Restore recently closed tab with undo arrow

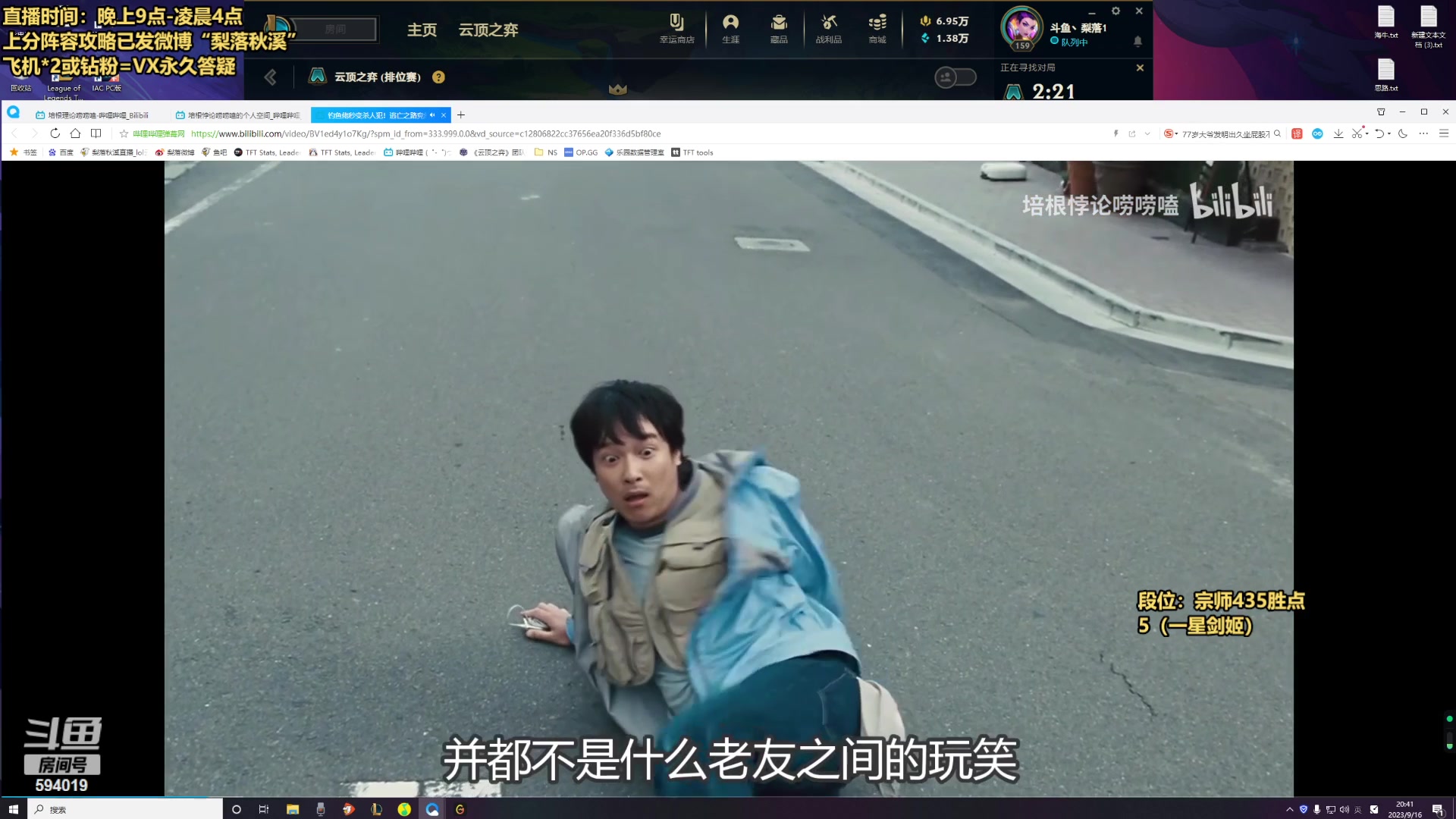pyautogui.click(x=1379, y=133)
